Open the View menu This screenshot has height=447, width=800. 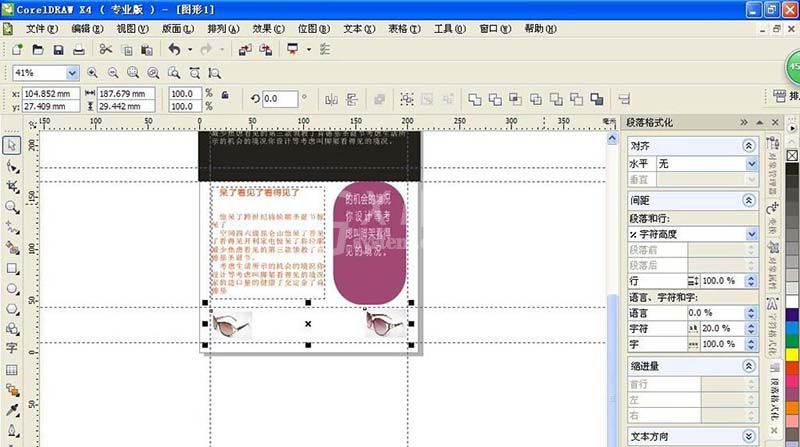pos(132,29)
